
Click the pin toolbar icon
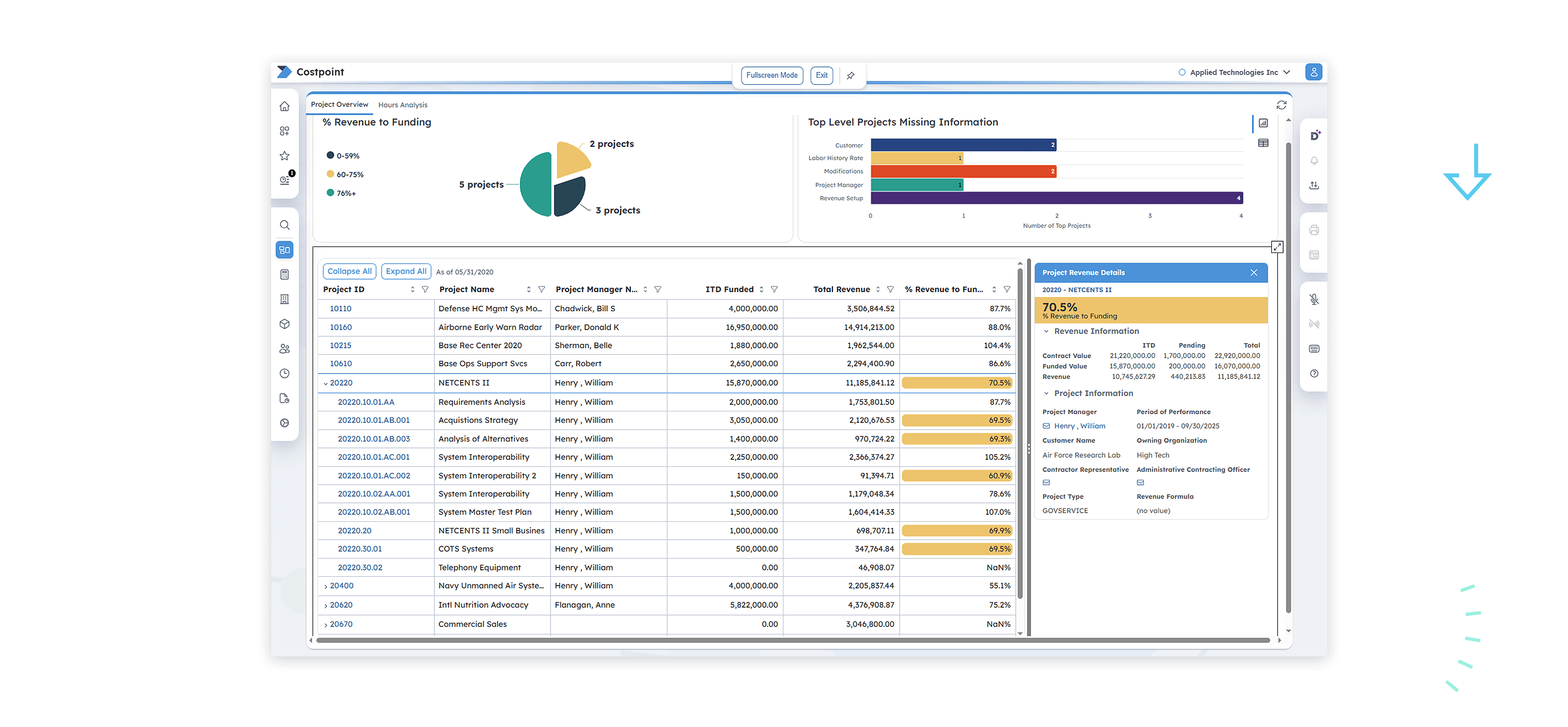pos(850,76)
